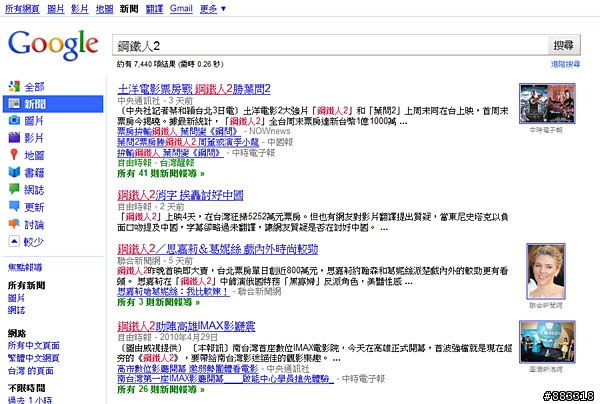Filter by 網誌 under 所有新聞
Screen dimensions: 600x404
point(16,310)
